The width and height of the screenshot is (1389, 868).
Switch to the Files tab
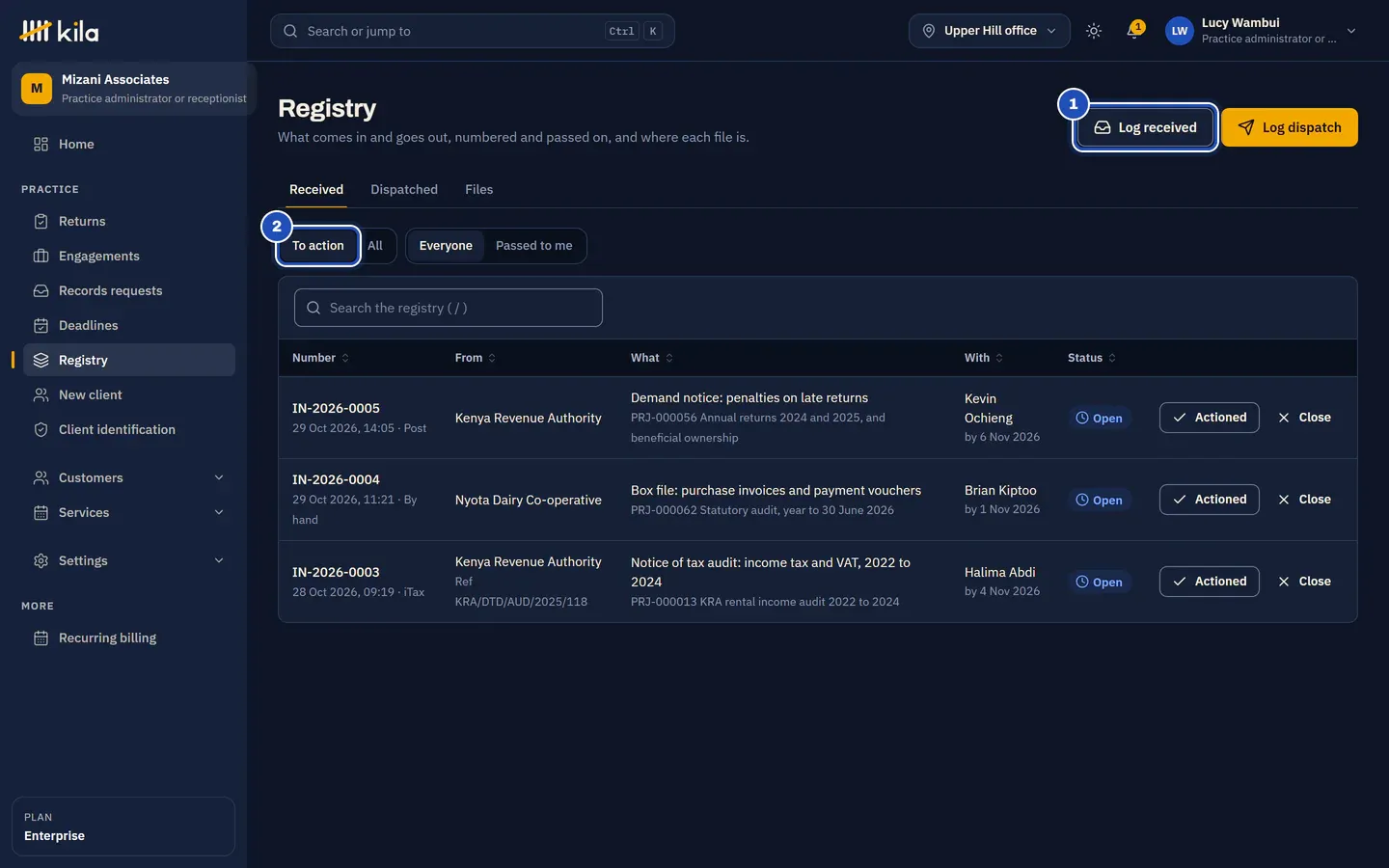[x=478, y=190]
